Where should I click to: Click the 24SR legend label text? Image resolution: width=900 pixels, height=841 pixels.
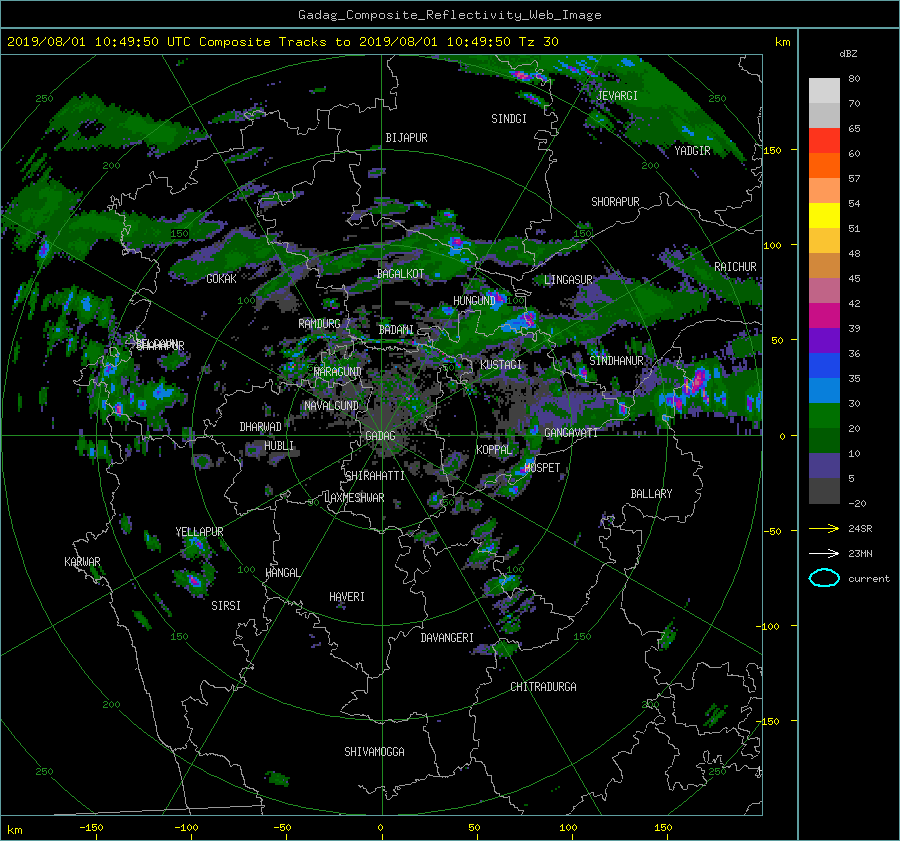[860, 529]
